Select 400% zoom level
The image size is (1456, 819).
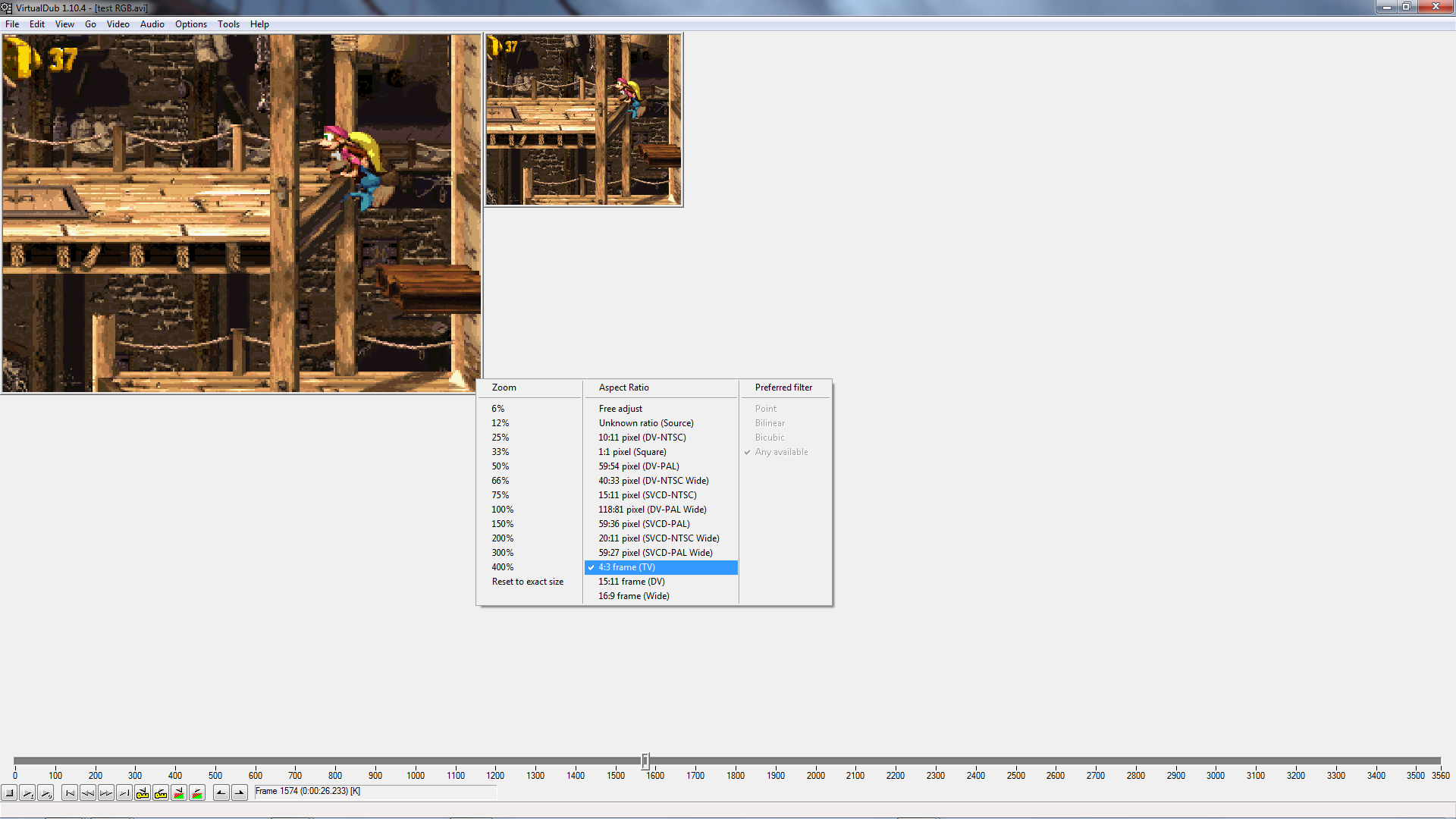tap(529, 567)
